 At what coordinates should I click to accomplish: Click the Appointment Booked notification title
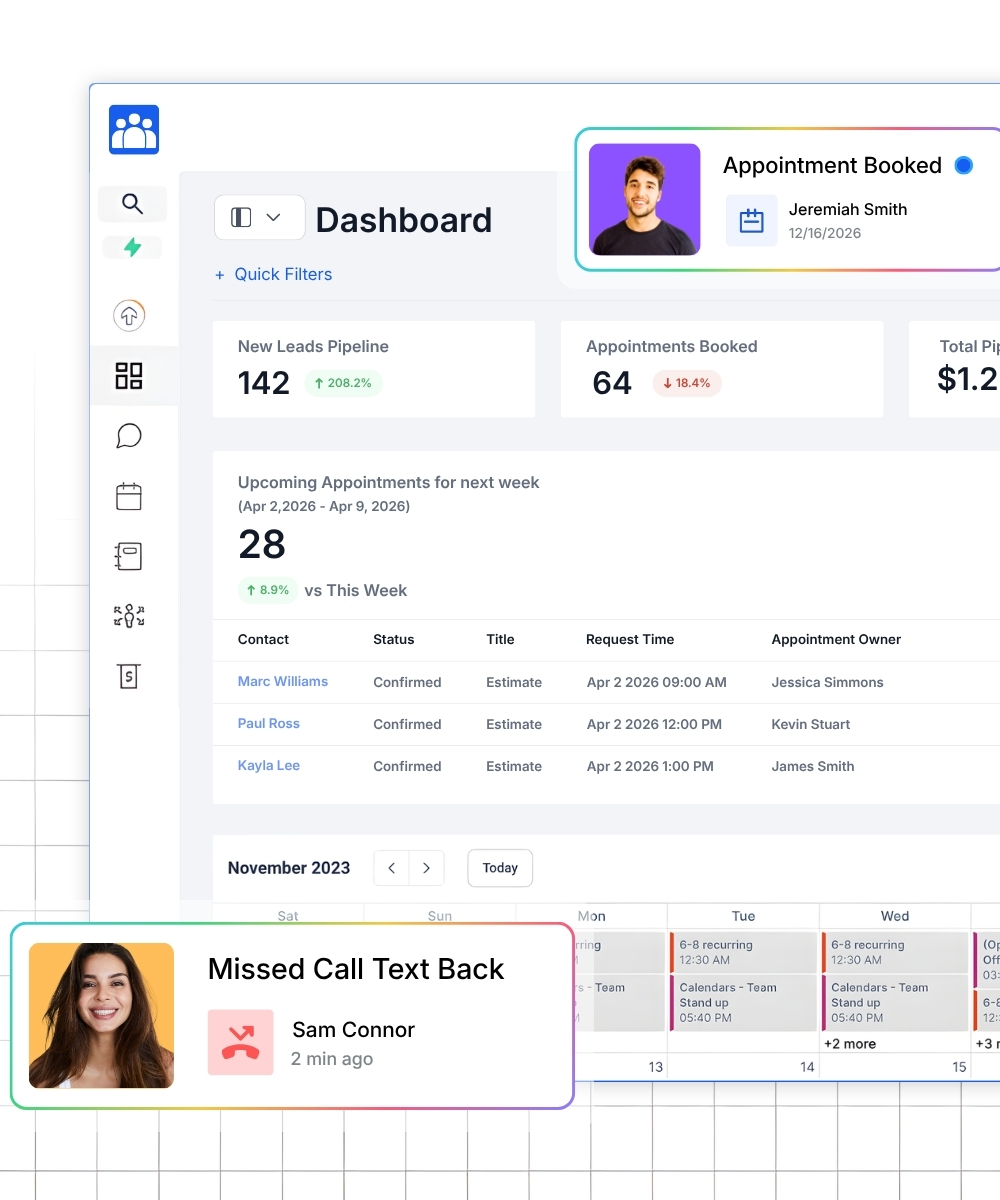click(832, 166)
